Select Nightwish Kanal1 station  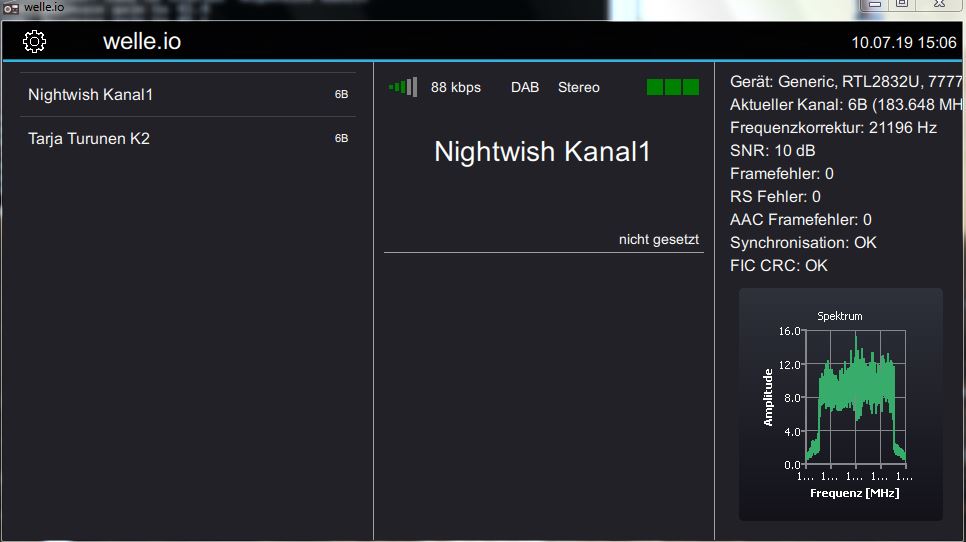tap(91, 95)
